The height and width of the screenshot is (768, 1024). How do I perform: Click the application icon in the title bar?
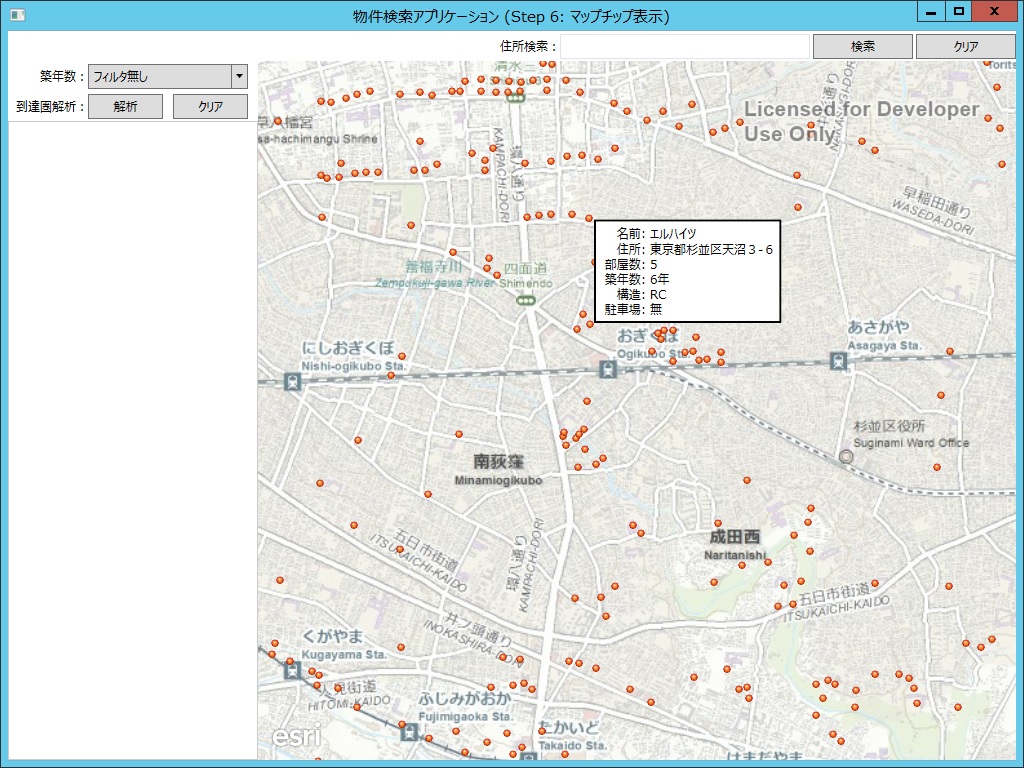click(18, 14)
